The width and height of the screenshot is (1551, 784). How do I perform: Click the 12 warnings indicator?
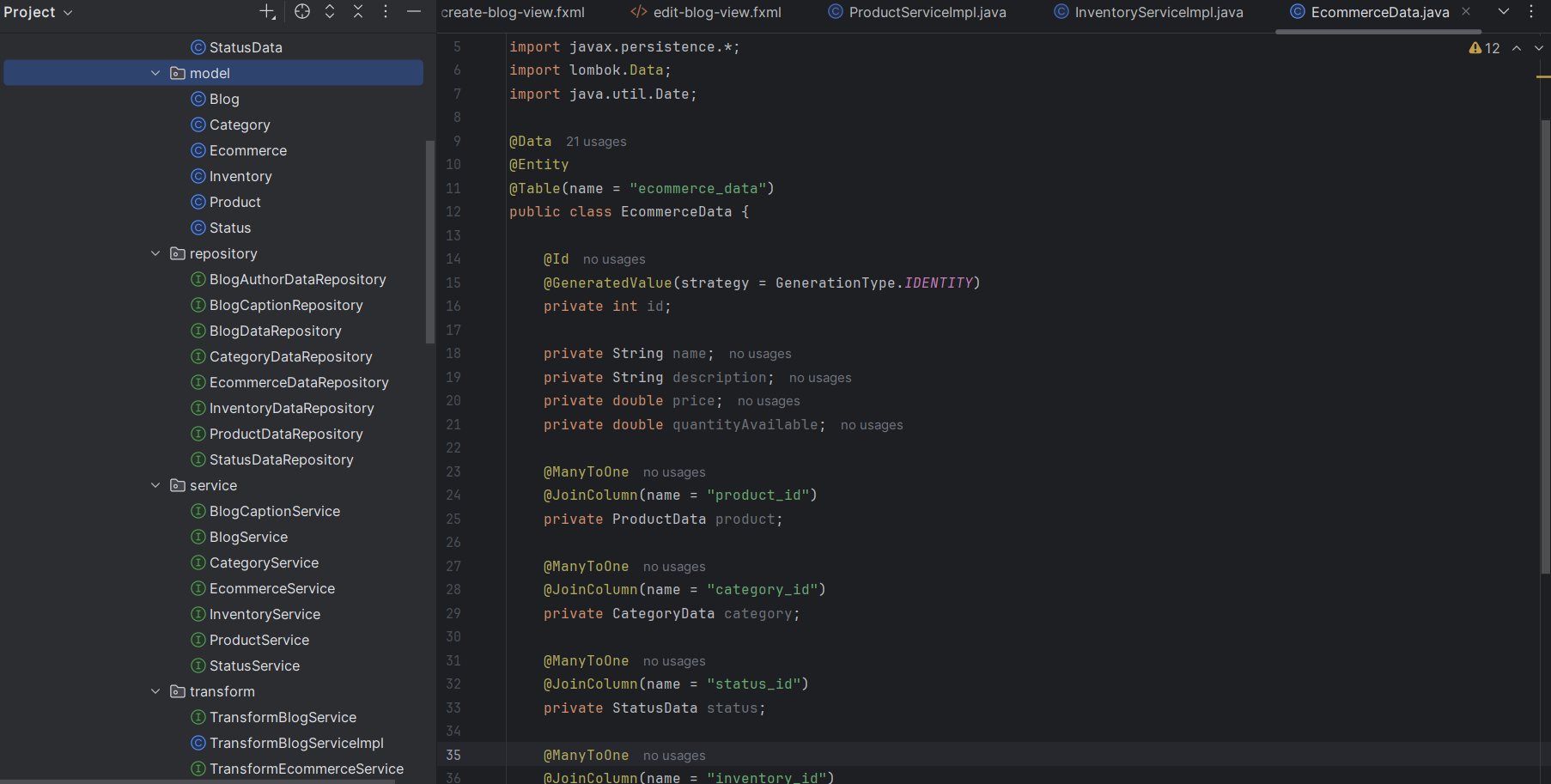[x=1484, y=48]
